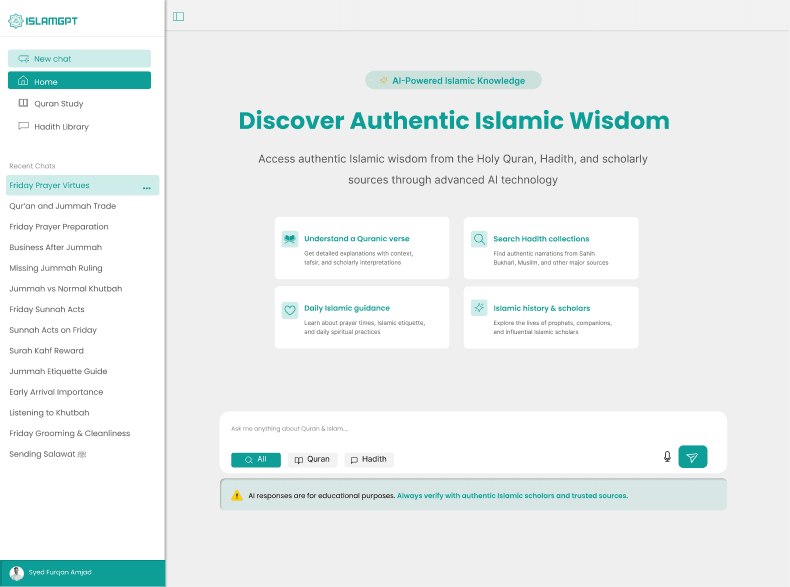Open Friday Sunnah Acts chat
Screen dimensions: 790x587
[x=47, y=309]
